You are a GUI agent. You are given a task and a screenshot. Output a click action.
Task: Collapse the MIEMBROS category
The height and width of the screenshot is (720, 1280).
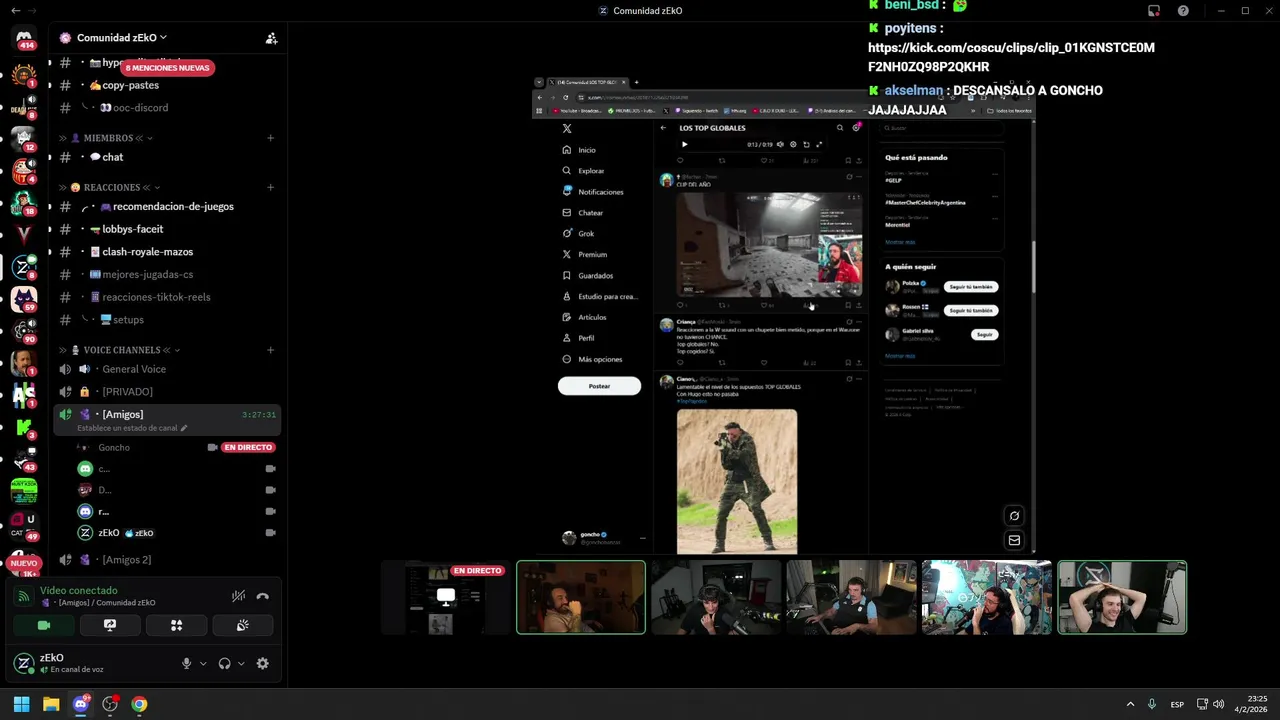(x=108, y=138)
